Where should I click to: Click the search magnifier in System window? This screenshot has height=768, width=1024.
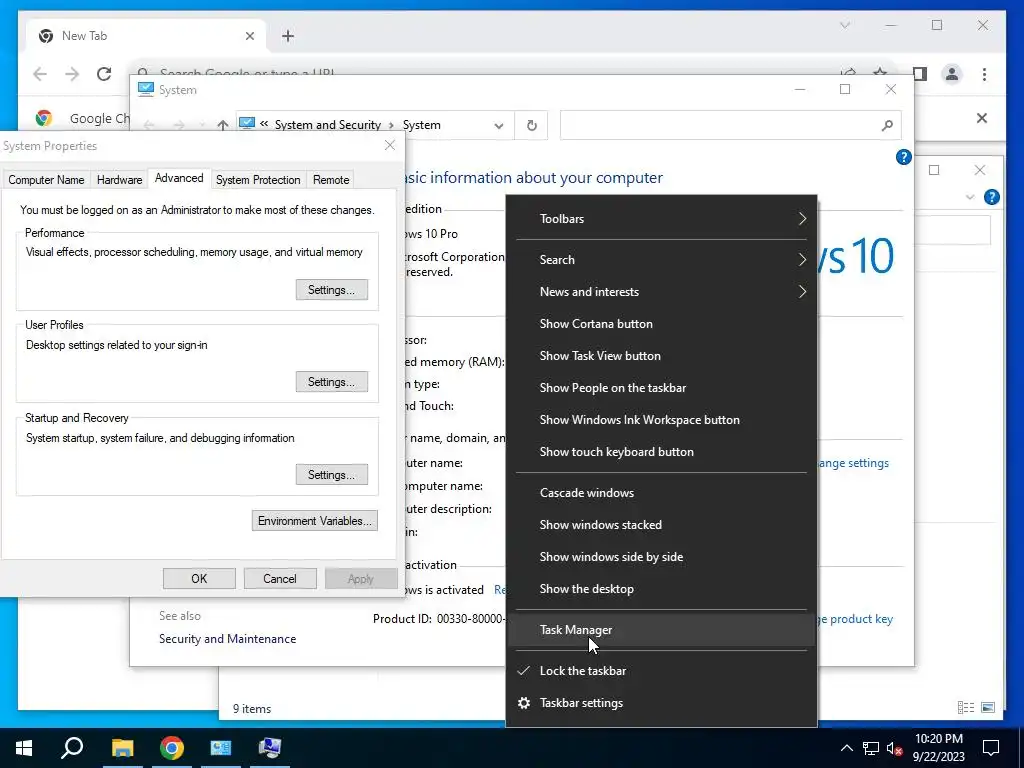887,125
